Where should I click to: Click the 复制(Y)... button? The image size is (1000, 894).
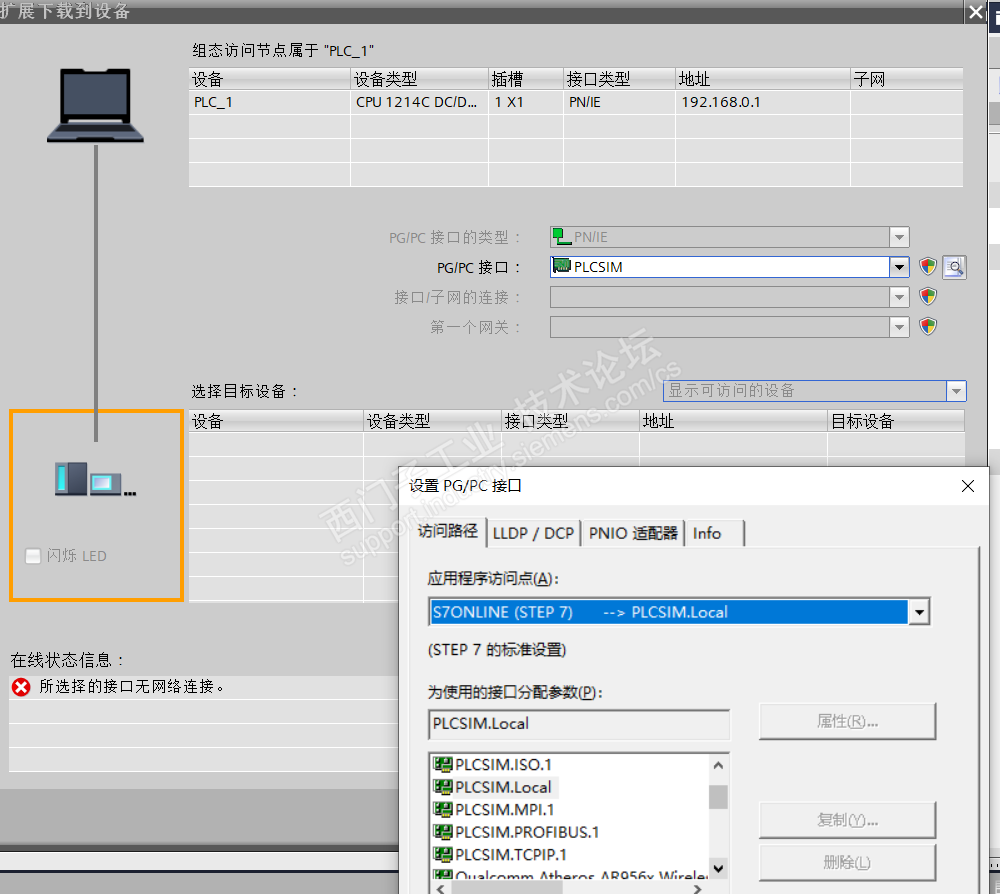click(x=848, y=819)
